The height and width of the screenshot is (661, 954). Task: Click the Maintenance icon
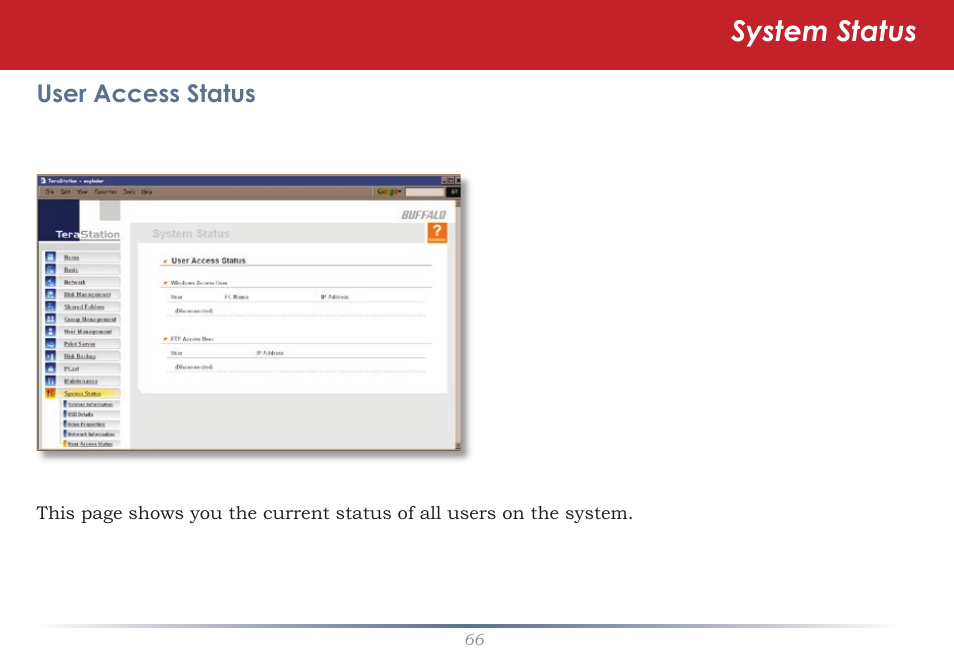point(50,381)
